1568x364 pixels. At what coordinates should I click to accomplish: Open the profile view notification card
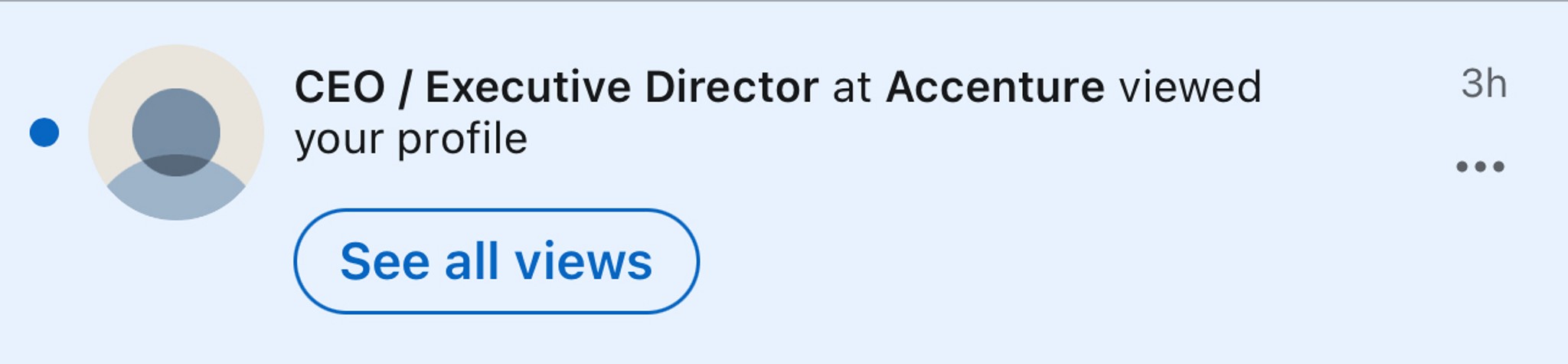(x=784, y=182)
